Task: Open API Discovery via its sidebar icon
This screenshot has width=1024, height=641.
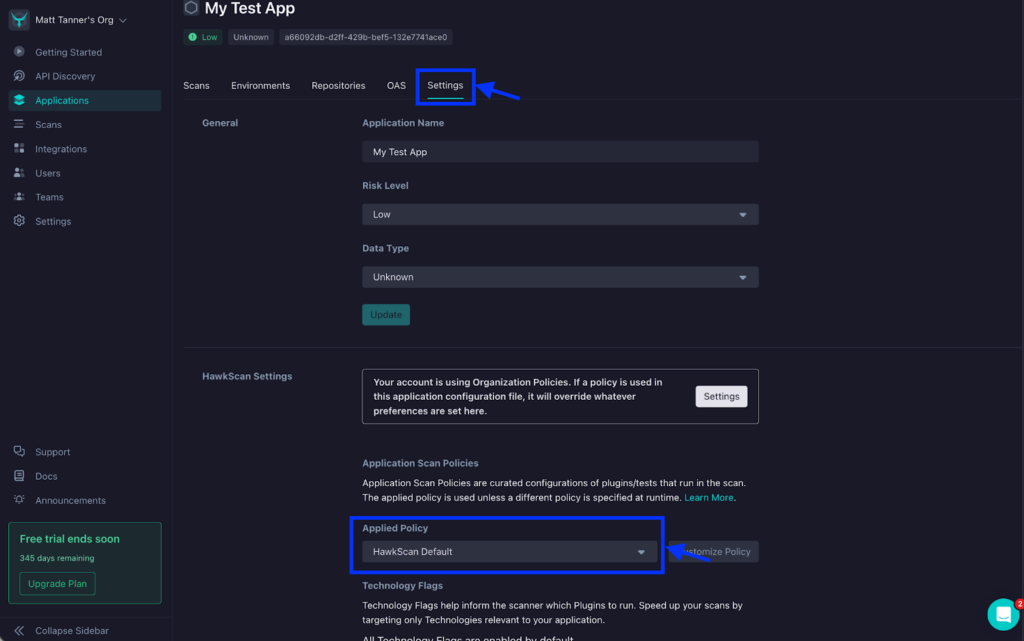Action: (x=19, y=76)
